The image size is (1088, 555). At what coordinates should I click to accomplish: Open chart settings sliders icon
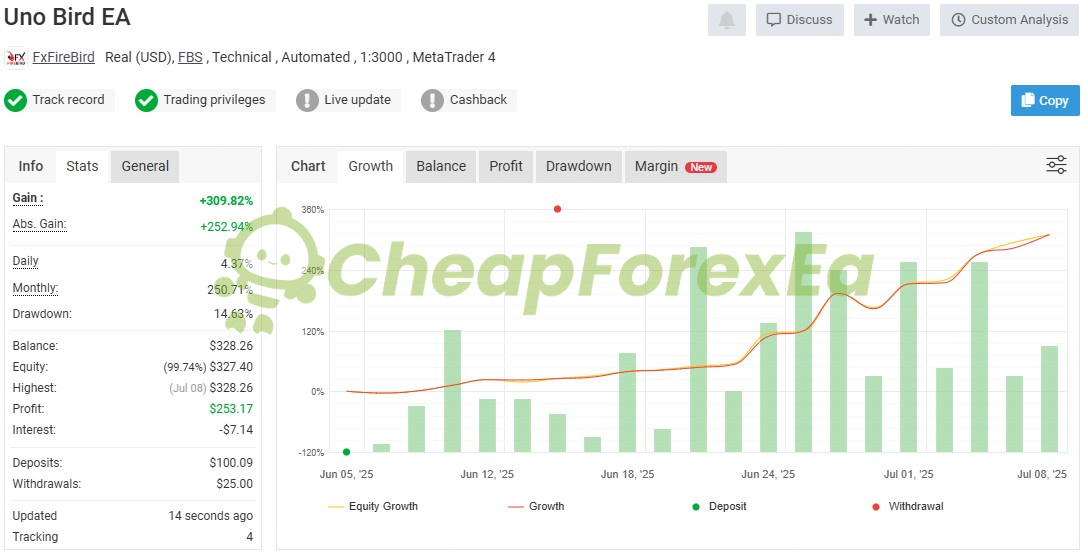click(1056, 165)
